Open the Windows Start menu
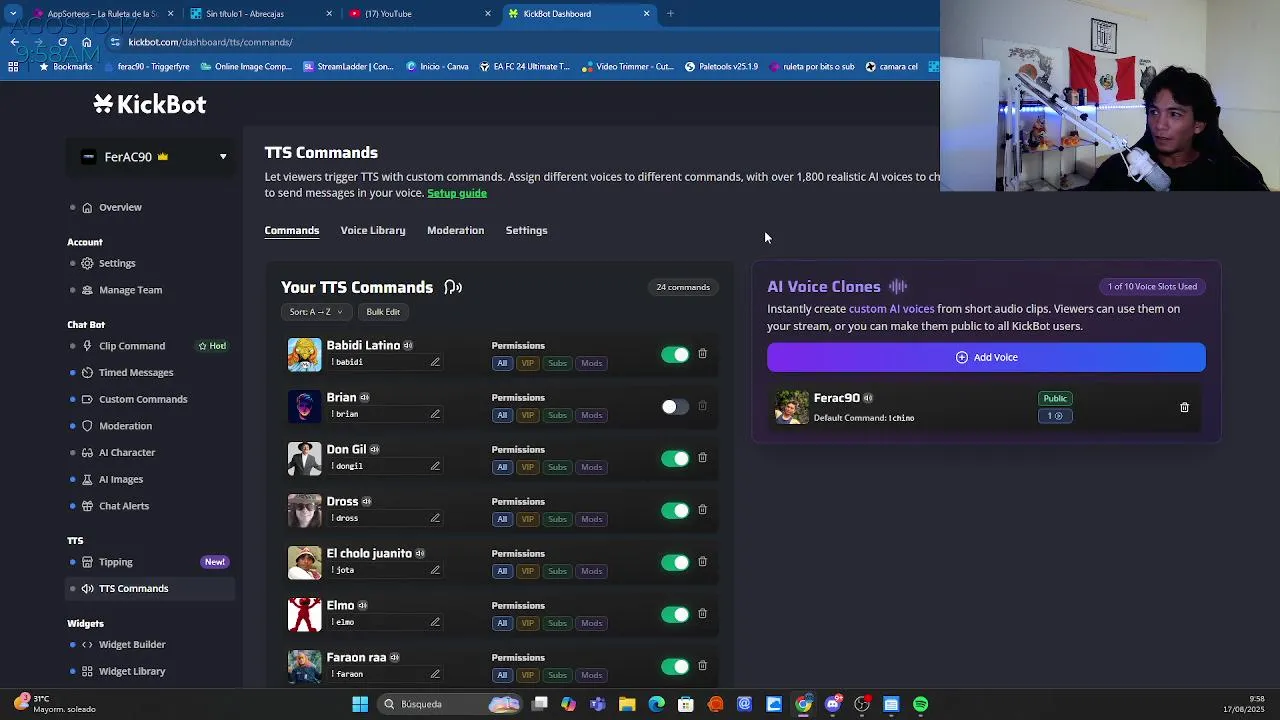 (x=360, y=704)
